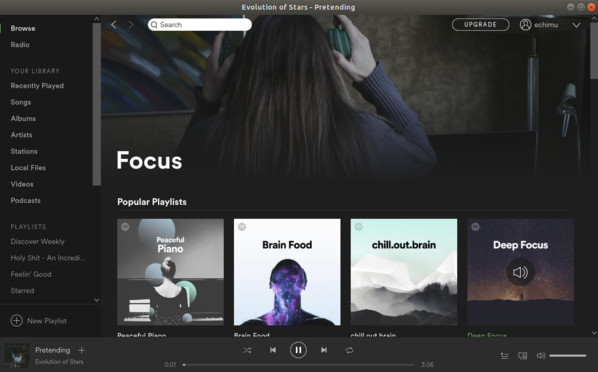Open the Radio section

(x=20, y=45)
